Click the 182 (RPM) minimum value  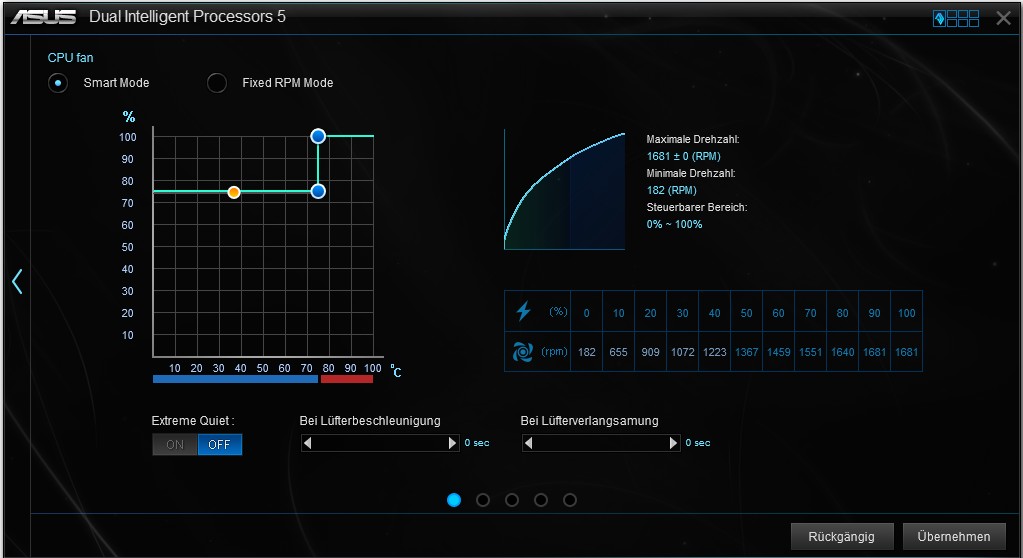coord(671,191)
